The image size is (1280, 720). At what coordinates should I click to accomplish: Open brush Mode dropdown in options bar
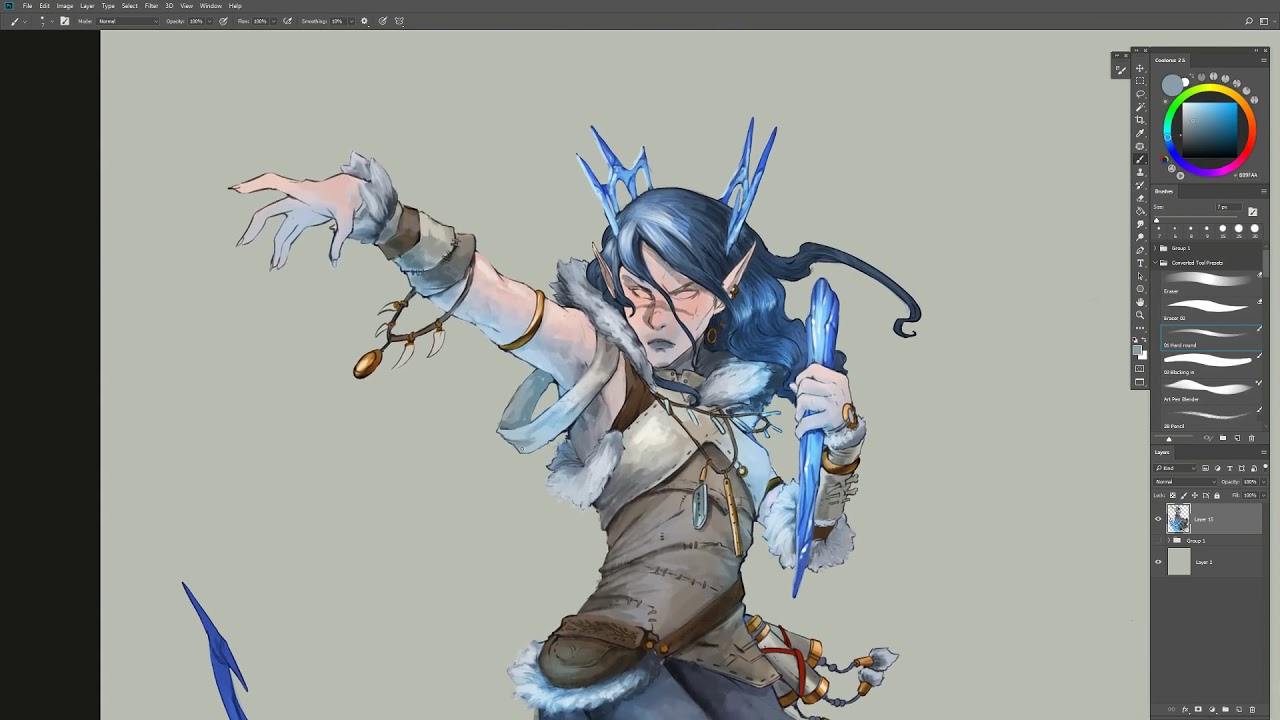tap(127, 21)
